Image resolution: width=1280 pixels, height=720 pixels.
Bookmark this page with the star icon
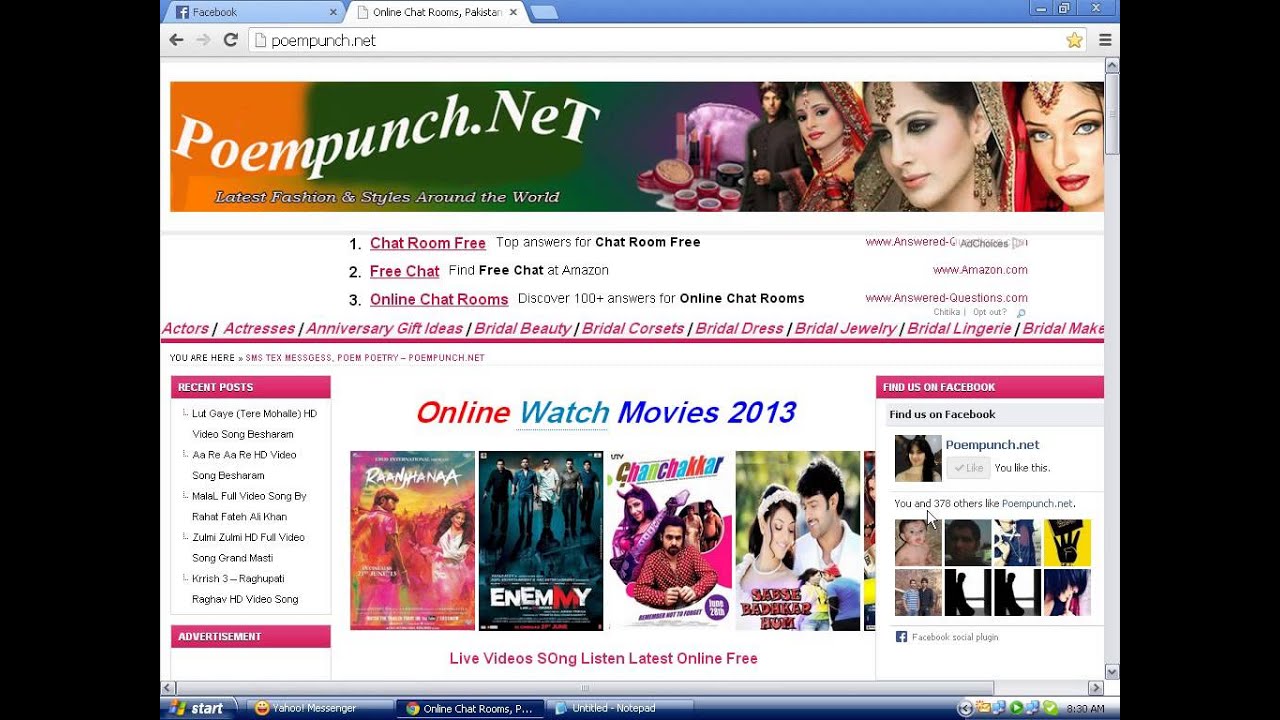1074,40
